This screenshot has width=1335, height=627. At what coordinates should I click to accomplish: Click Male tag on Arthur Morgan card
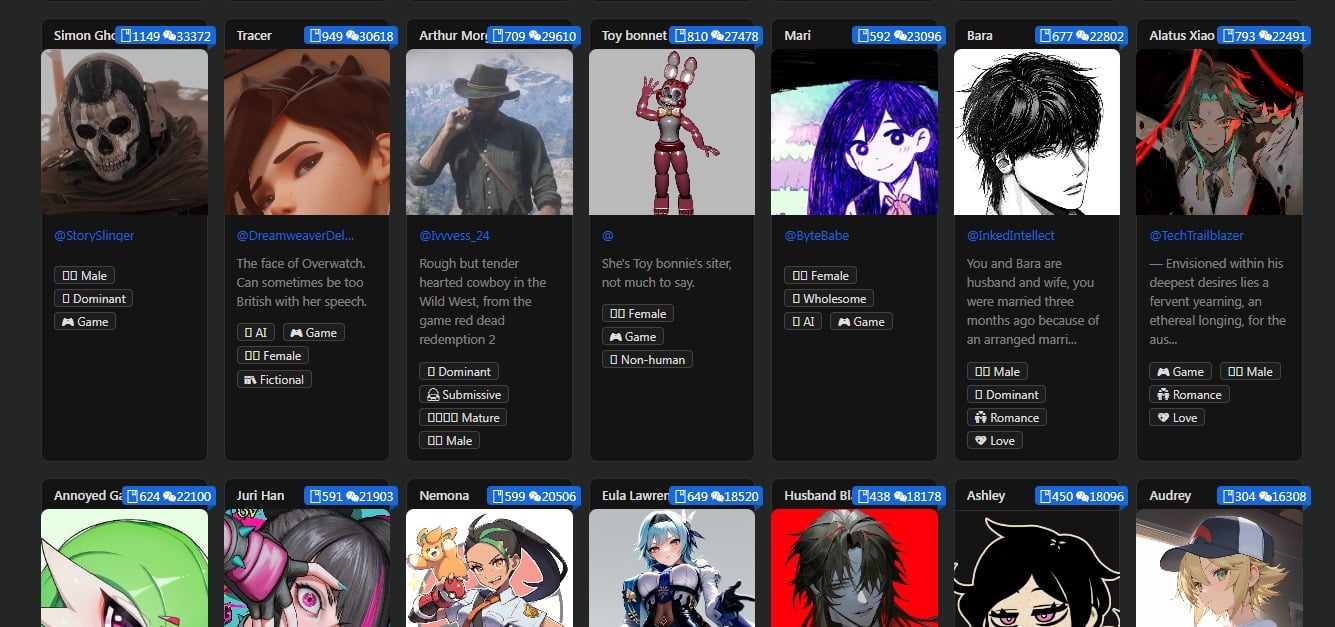pyautogui.click(x=449, y=440)
